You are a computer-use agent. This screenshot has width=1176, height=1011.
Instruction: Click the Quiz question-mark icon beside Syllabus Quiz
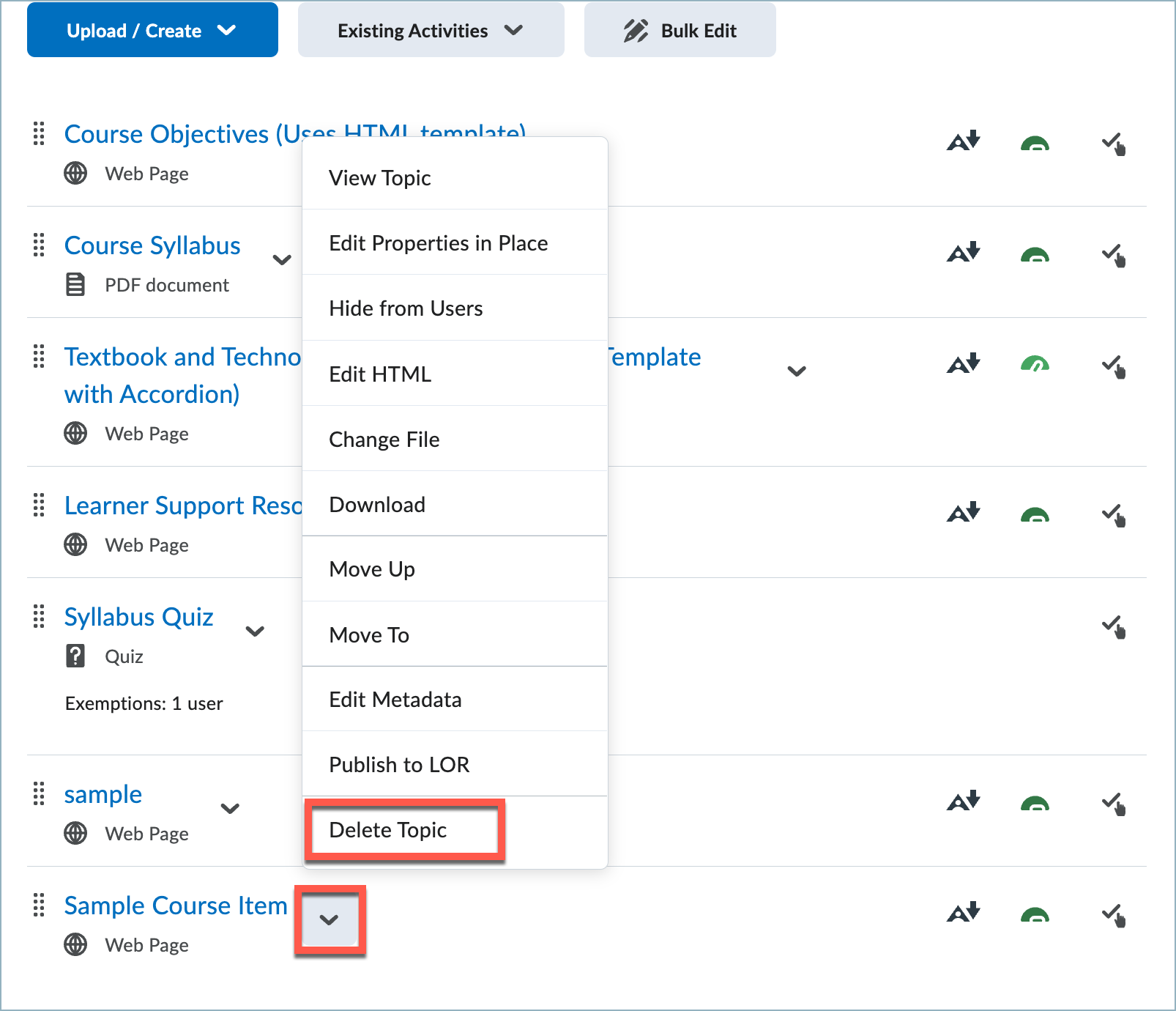tap(76, 656)
